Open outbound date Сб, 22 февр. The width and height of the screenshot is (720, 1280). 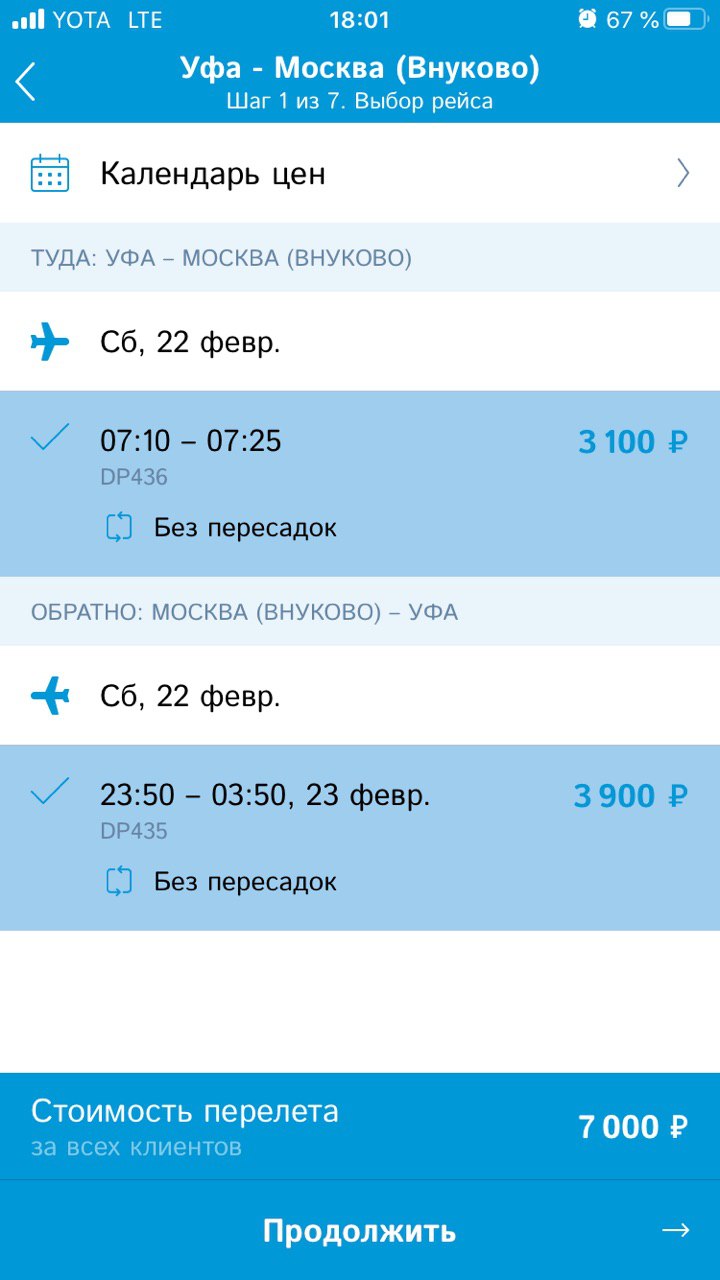[x=190, y=343]
